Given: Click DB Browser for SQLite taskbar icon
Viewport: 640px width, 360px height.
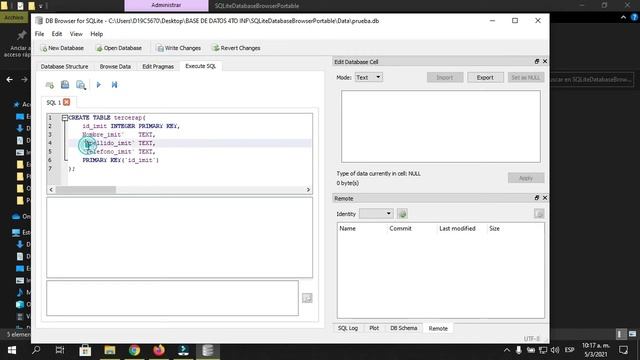Looking at the screenshot, I should [x=208, y=350].
